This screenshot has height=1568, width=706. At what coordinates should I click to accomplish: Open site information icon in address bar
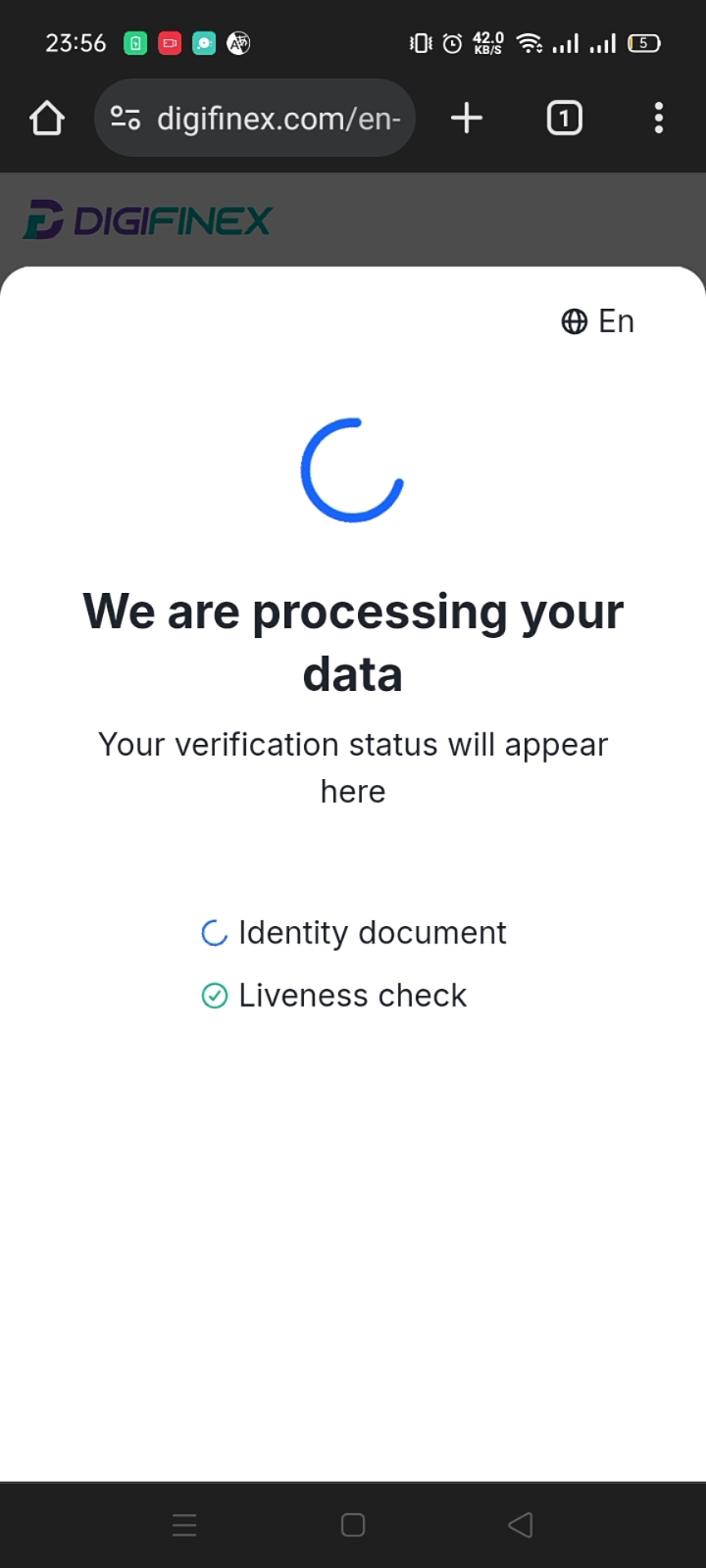coord(126,119)
